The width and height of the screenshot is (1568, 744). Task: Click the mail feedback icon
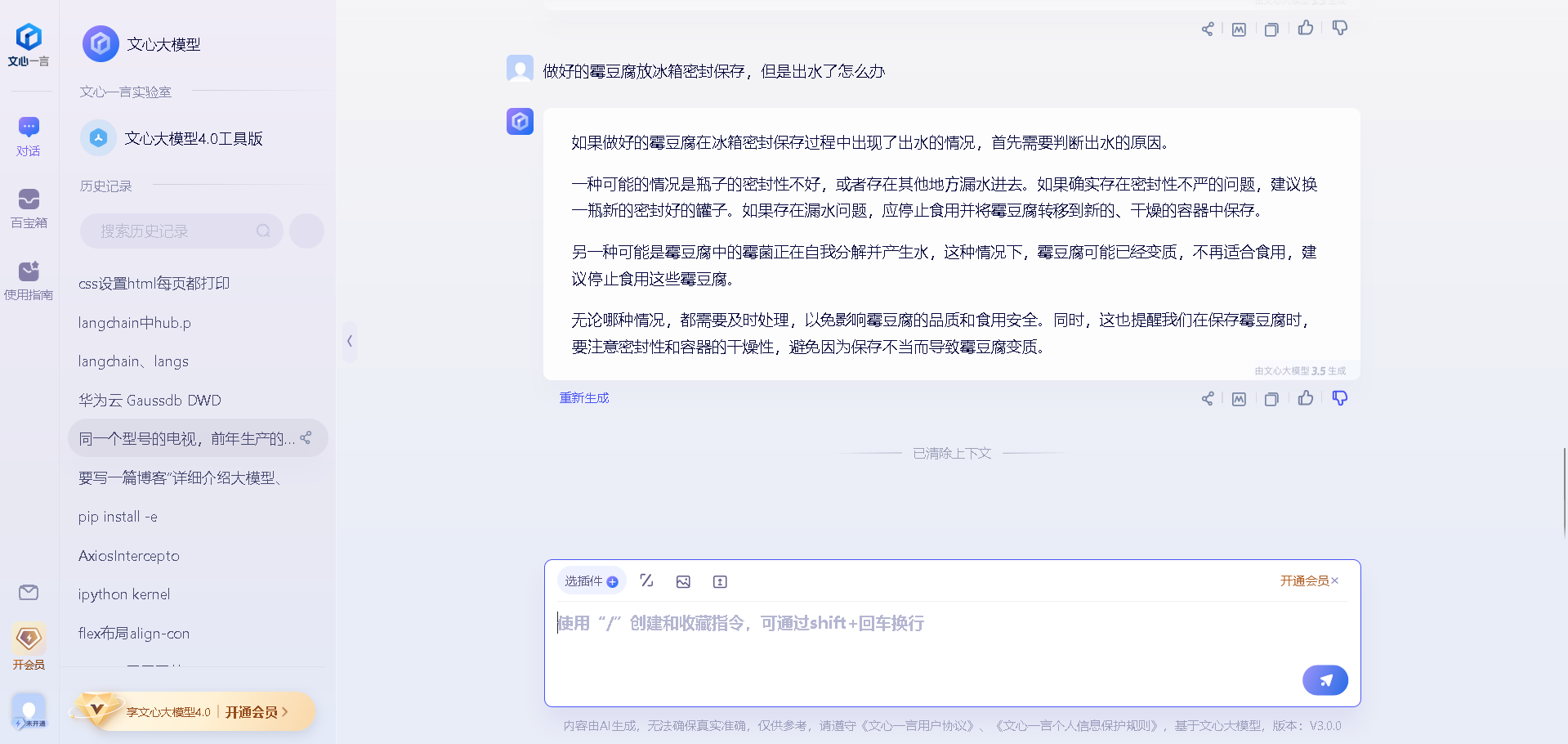(29, 593)
